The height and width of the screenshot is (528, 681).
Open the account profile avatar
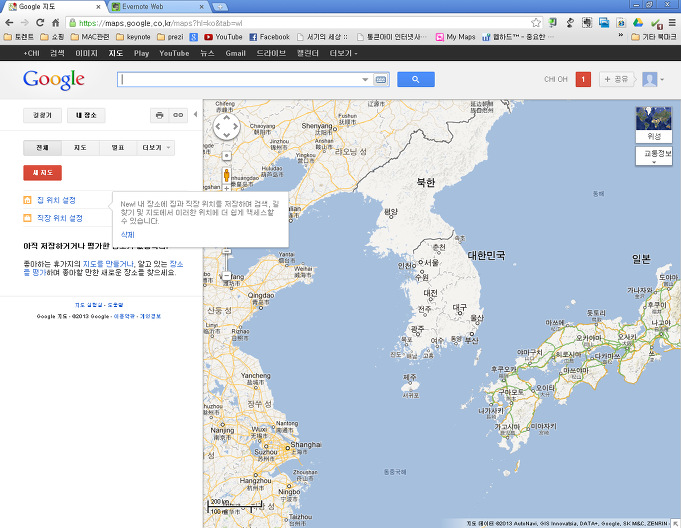point(650,79)
